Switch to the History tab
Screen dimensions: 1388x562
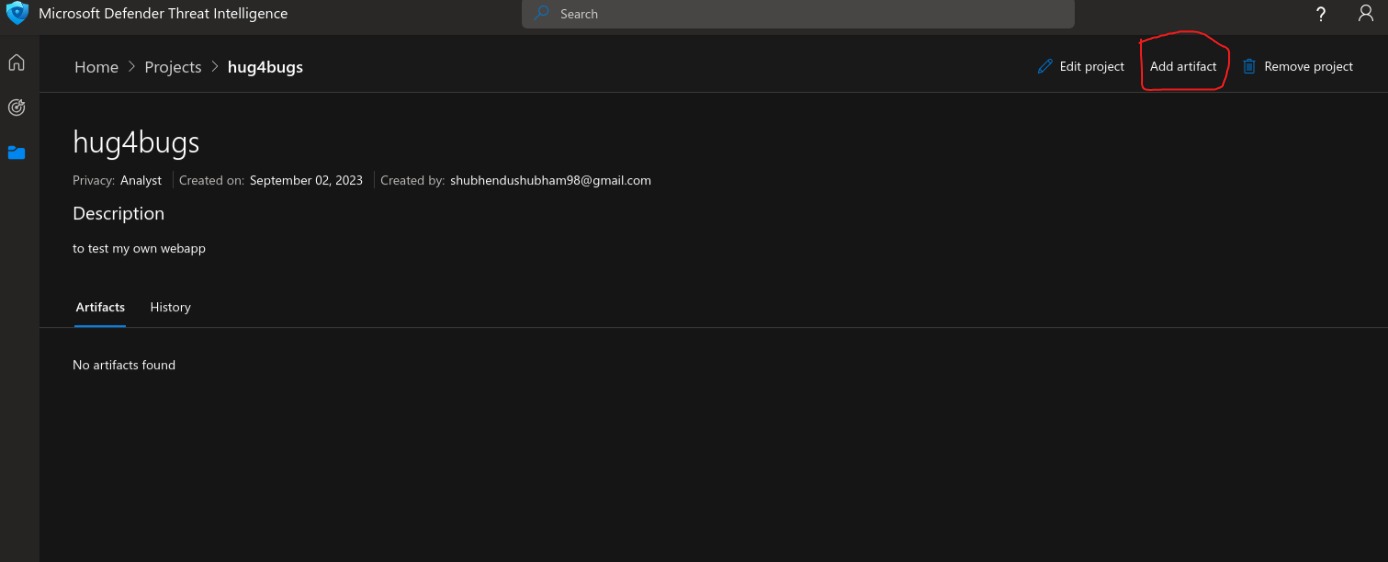(170, 307)
